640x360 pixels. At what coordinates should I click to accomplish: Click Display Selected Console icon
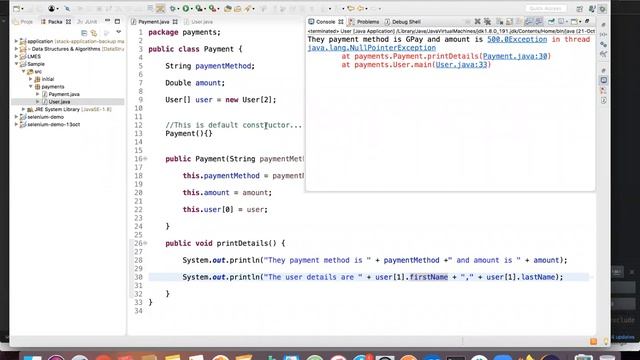(x=561, y=21)
